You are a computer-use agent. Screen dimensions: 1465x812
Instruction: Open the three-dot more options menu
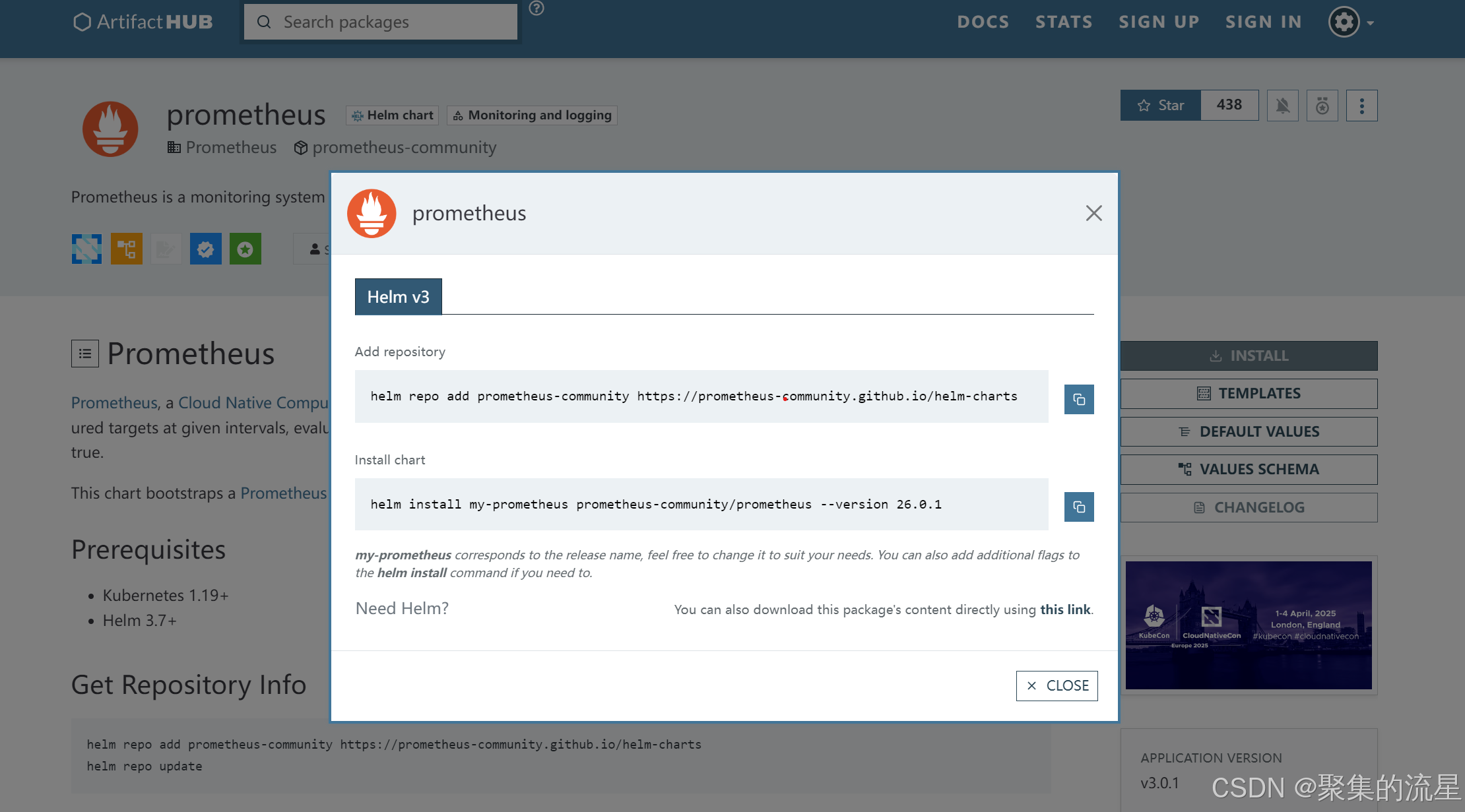1361,106
